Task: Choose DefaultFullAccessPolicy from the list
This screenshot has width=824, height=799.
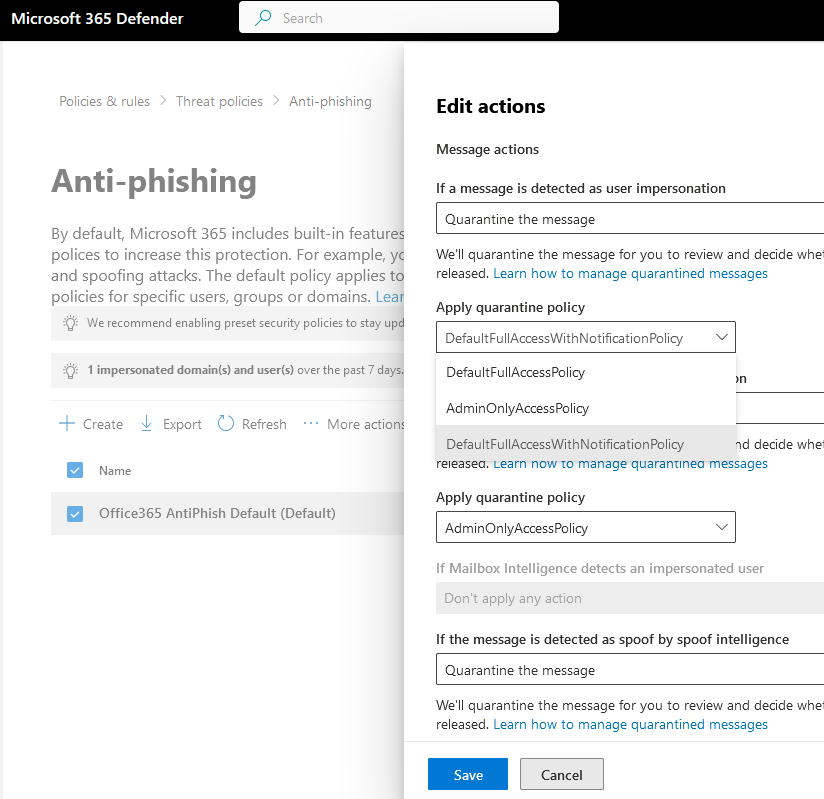Action: 515,372
